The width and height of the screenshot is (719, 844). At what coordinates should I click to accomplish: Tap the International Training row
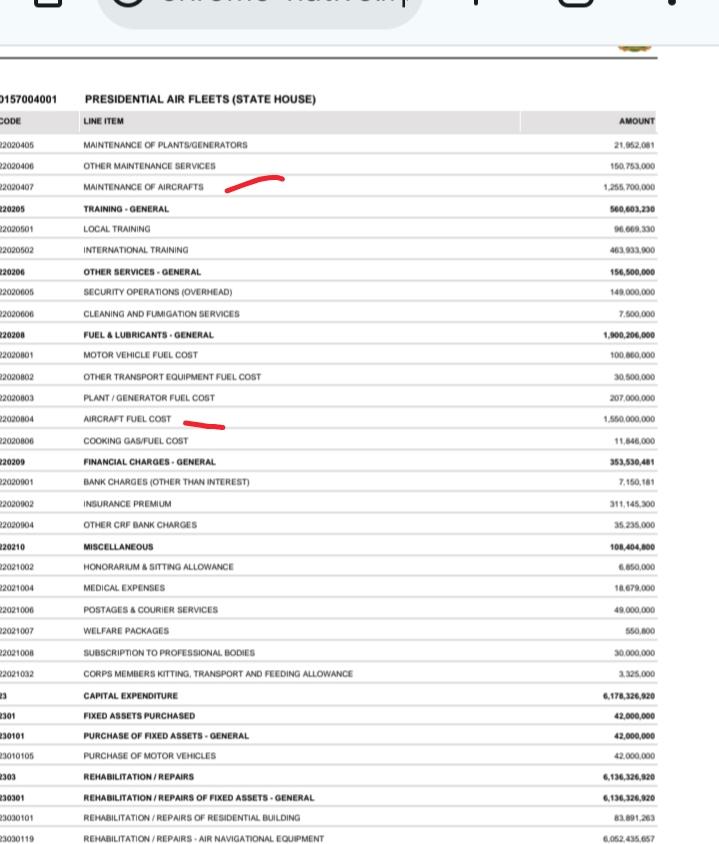point(135,250)
